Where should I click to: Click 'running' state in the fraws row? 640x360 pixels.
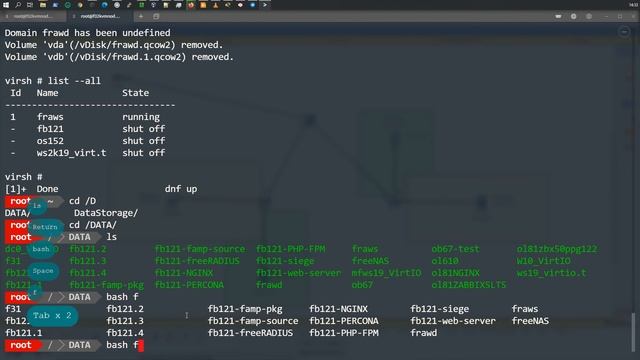pos(141,117)
